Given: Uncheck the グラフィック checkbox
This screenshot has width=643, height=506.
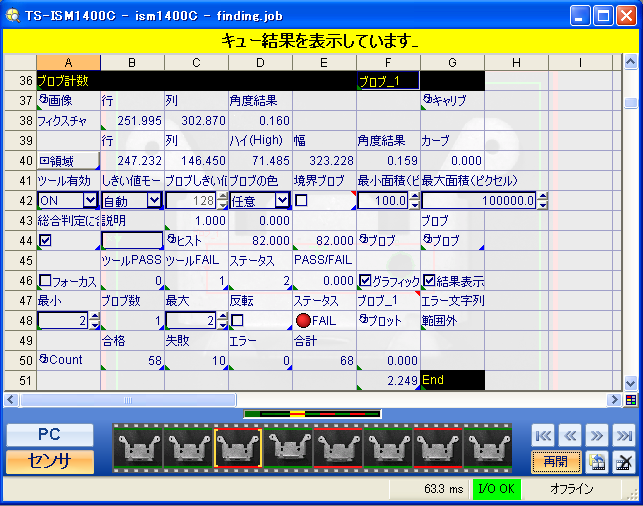Looking at the screenshot, I should (365, 280).
